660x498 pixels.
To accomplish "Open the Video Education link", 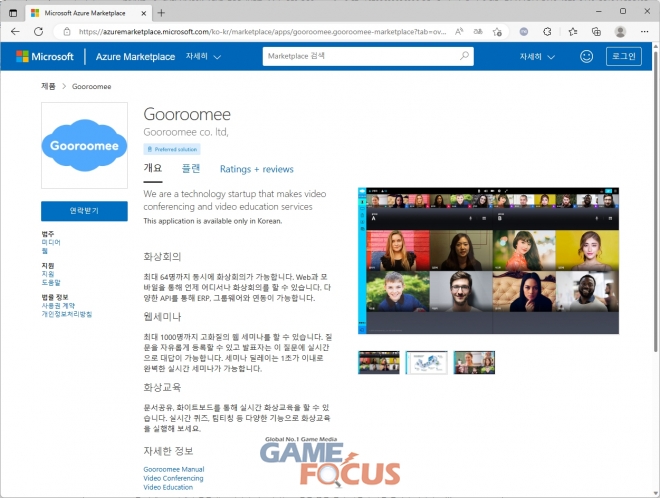I will 168,487.
